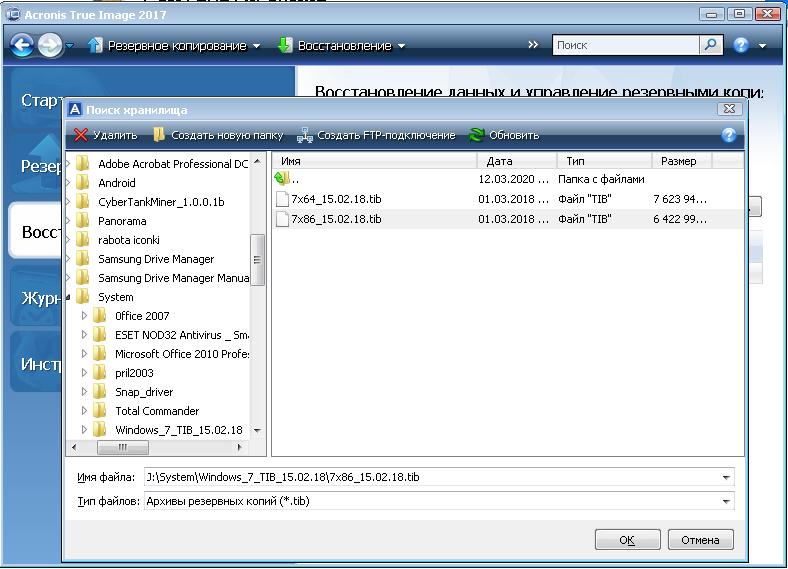The width and height of the screenshot is (788, 569).
Task: Open navigation history dropdown arrow
Action: pos(69,46)
